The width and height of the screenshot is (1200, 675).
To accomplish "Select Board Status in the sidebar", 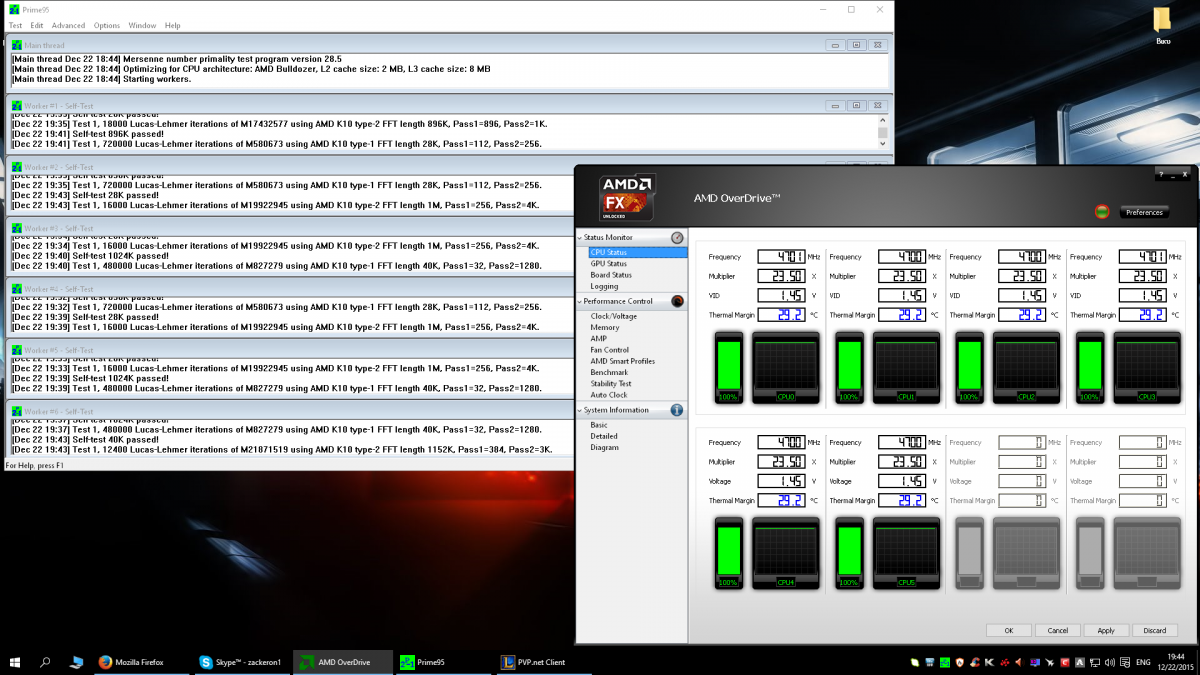I will click(611, 275).
